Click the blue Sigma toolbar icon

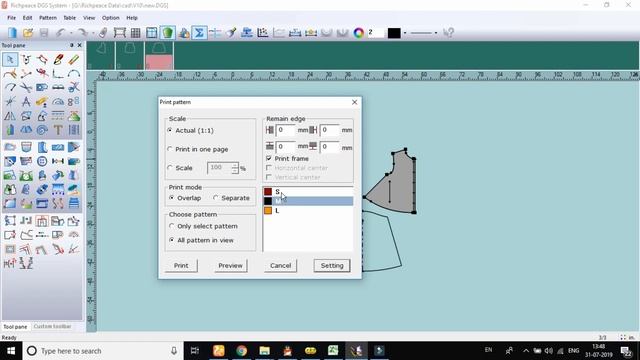[x=199, y=33]
